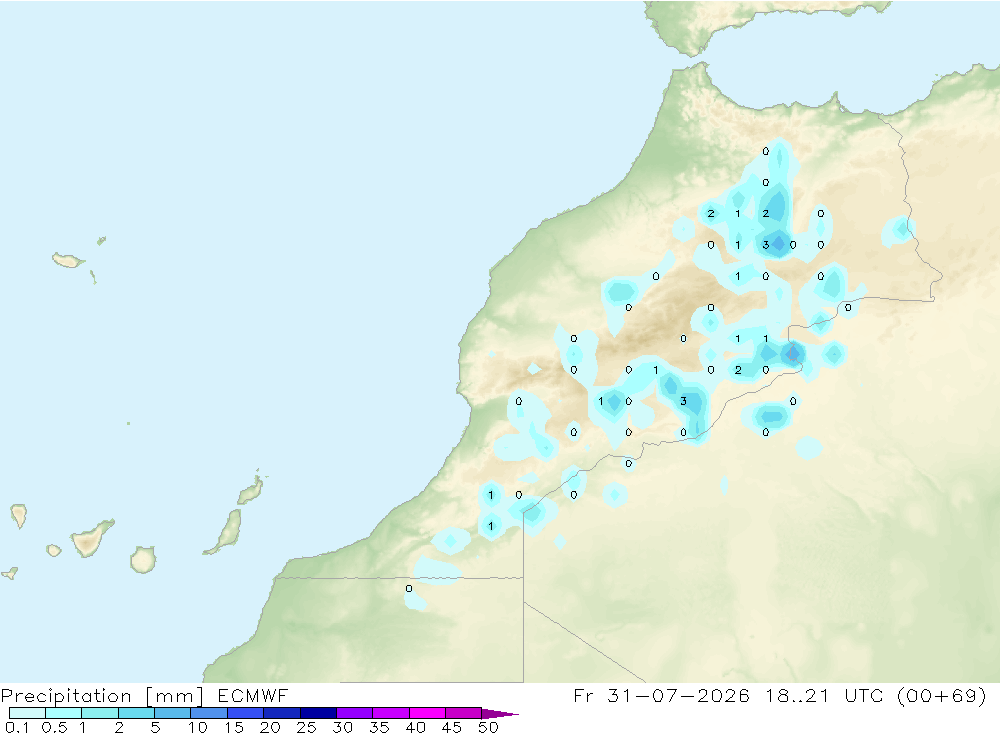Select legend swatch between 0.5 and 1

pyautogui.click(x=63, y=713)
